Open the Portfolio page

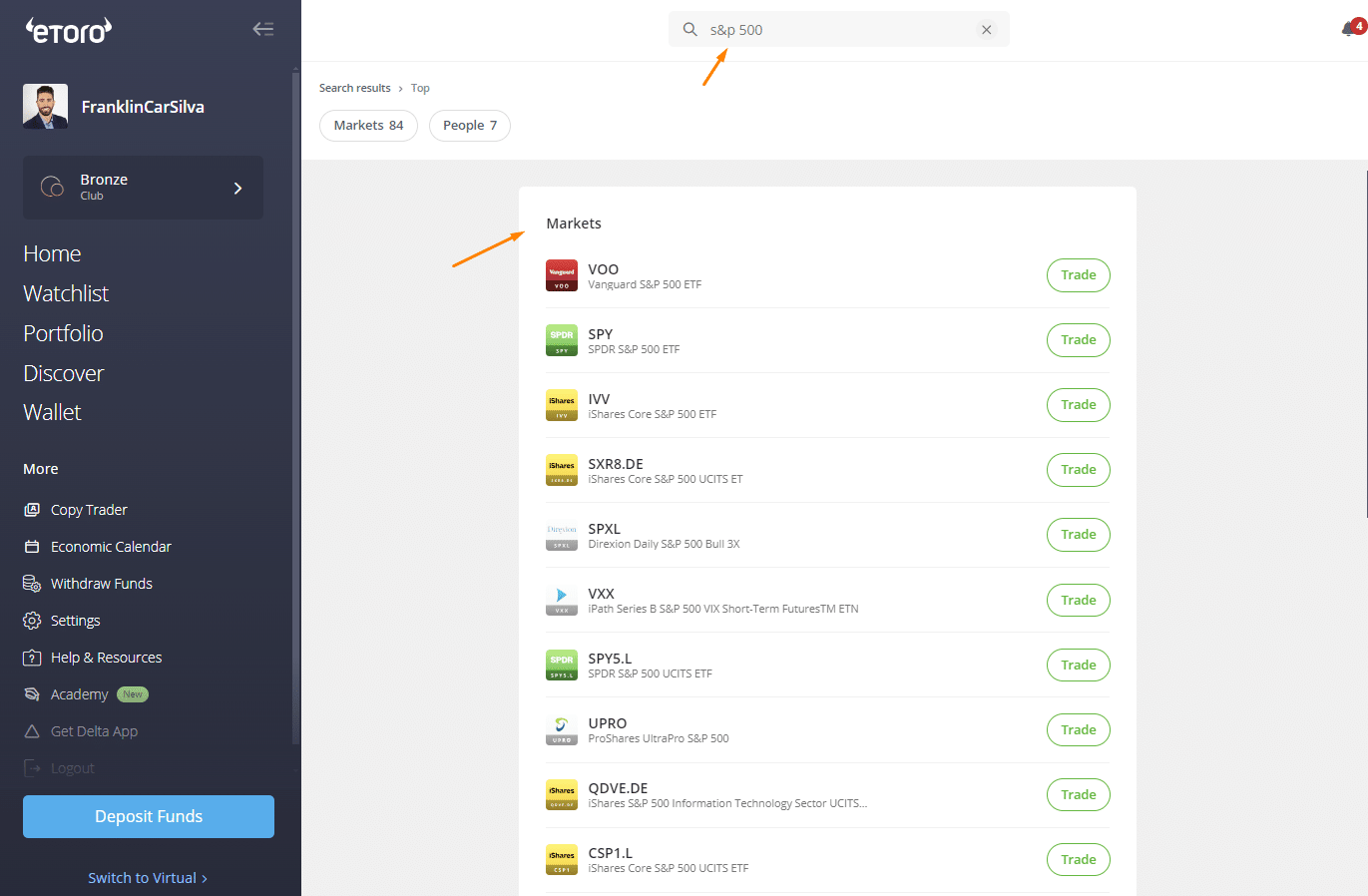pos(63,333)
